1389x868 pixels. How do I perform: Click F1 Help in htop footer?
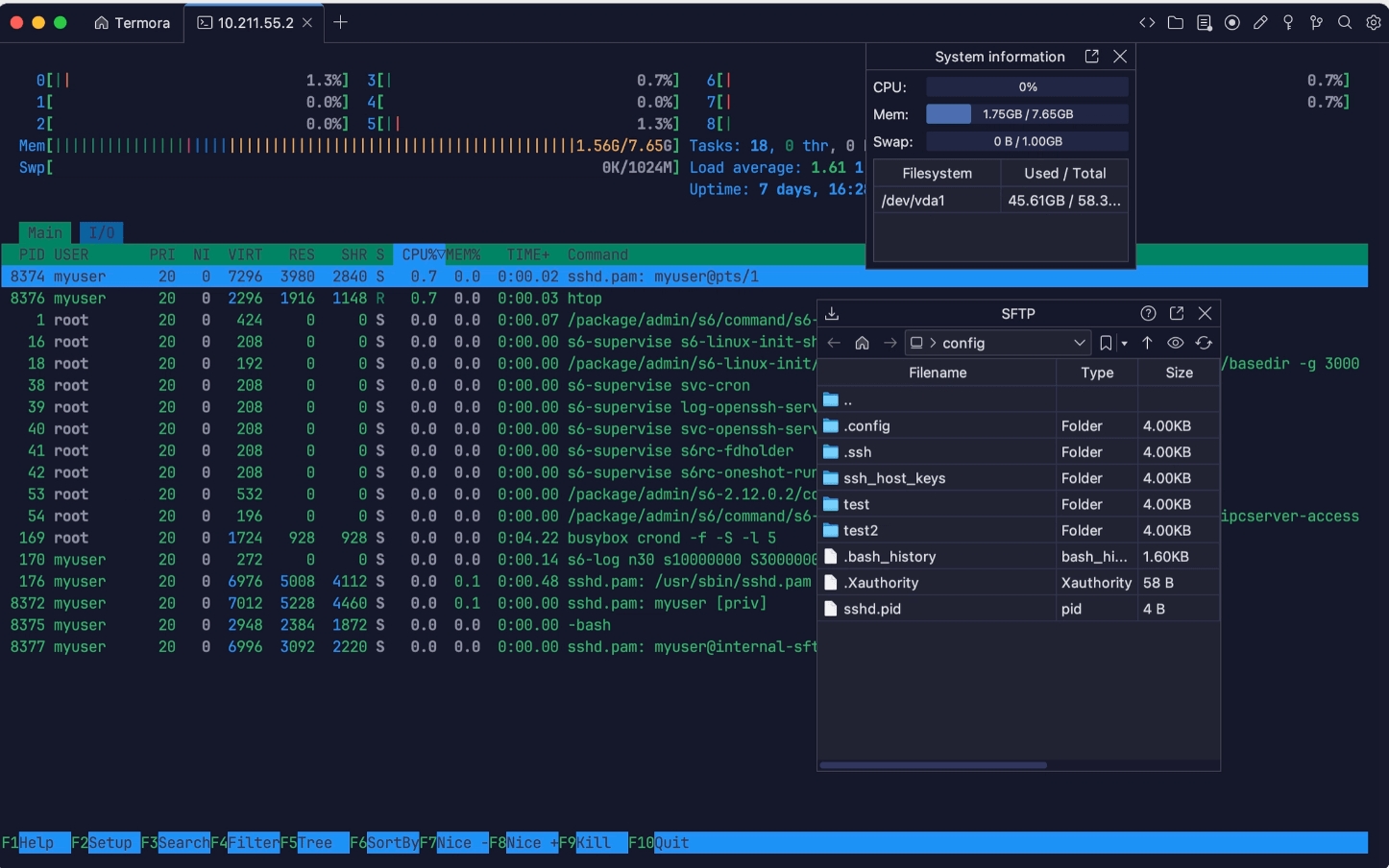click(x=36, y=842)
